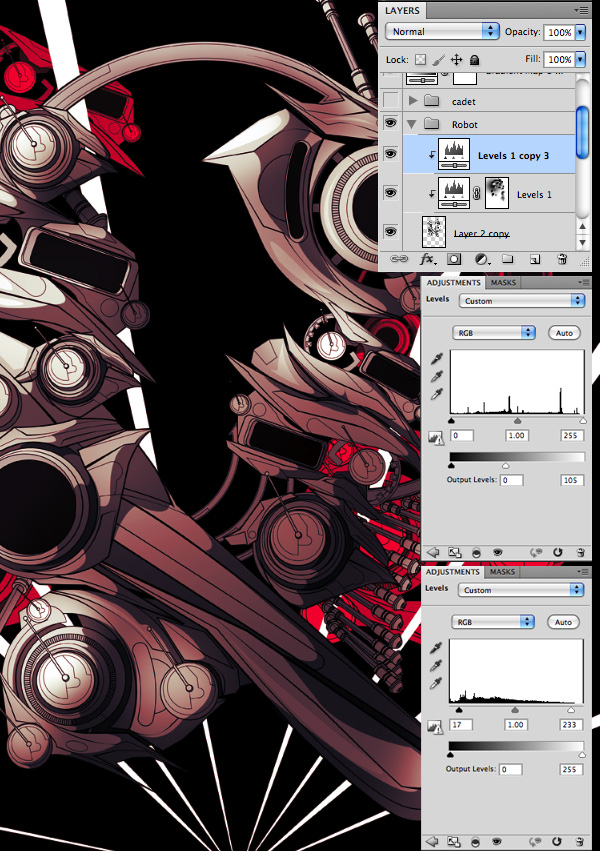The height and width of the screenshot is (851, 600).
Task: Add a layer mask via the mask icon
Action: (x=454, y=259)
